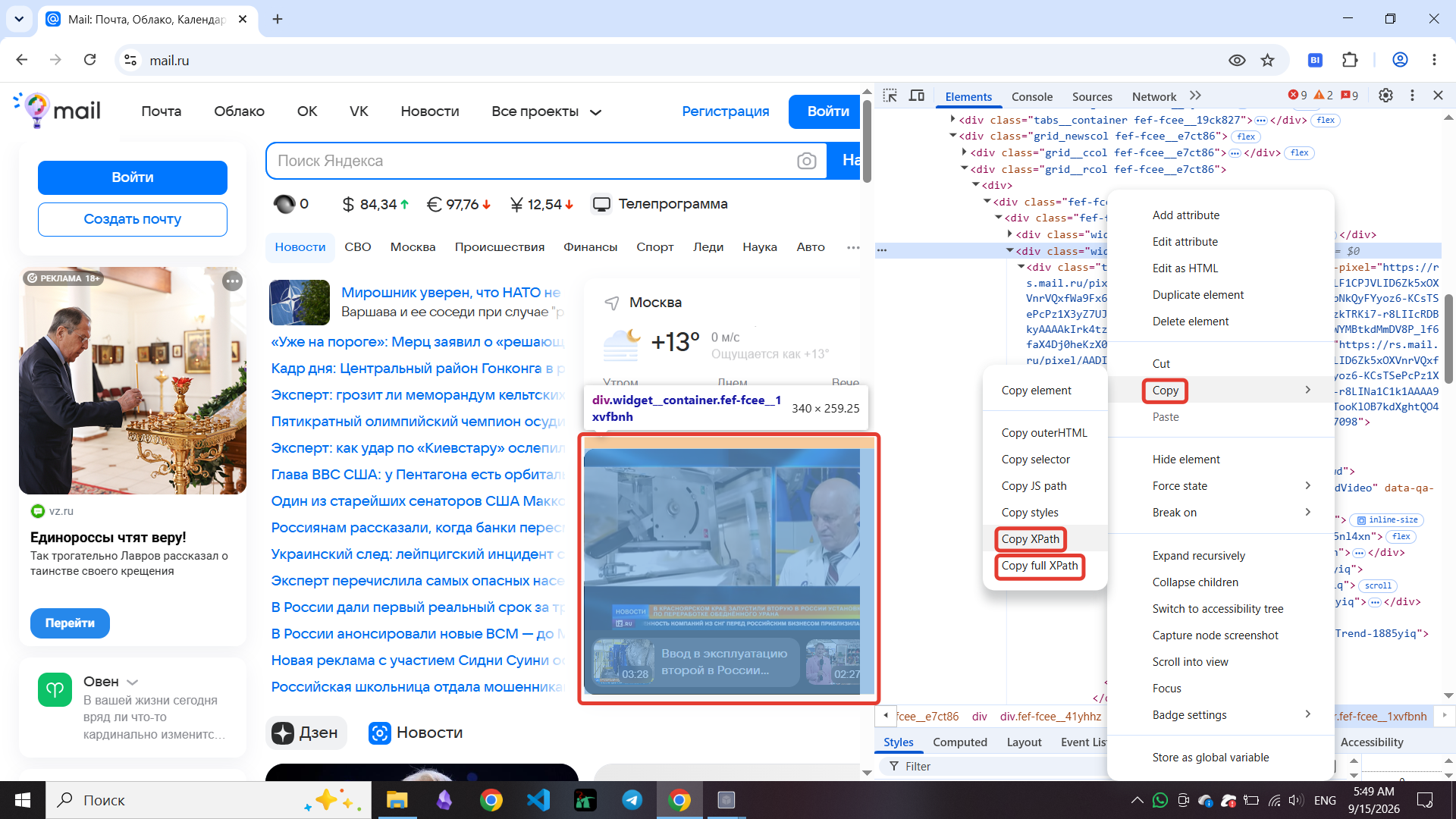Reload the mail.ru page
Viewport: 1456px width, 819px height.
89,60
